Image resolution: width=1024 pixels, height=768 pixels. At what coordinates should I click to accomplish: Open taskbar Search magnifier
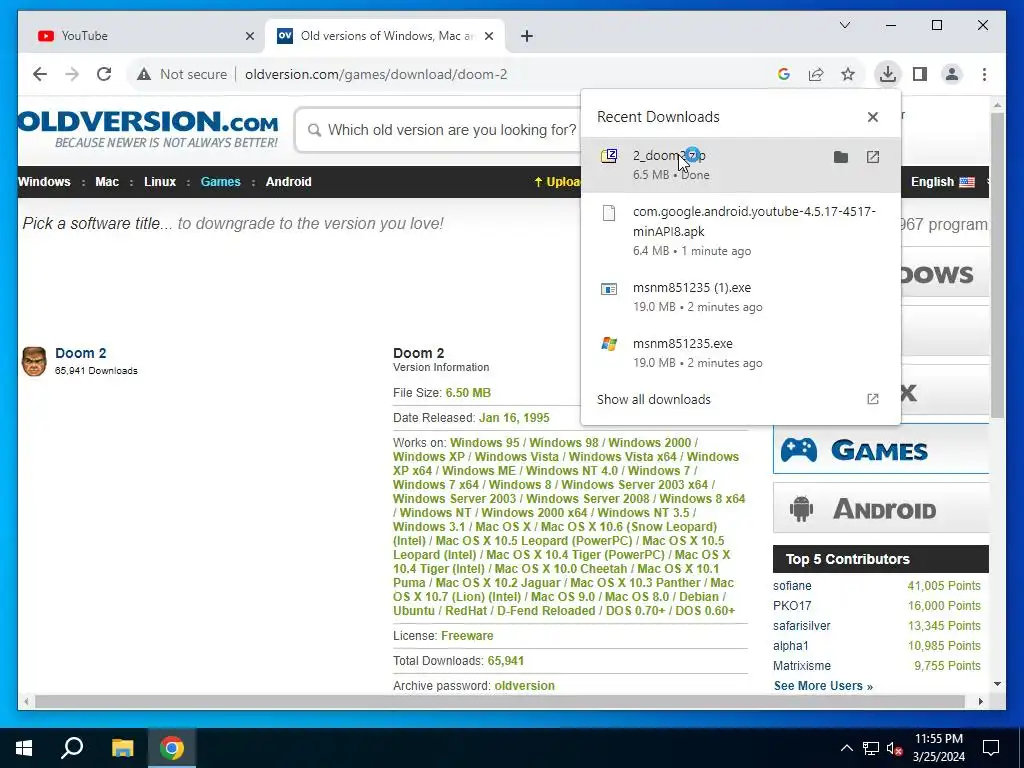click(x=72, y=748)
